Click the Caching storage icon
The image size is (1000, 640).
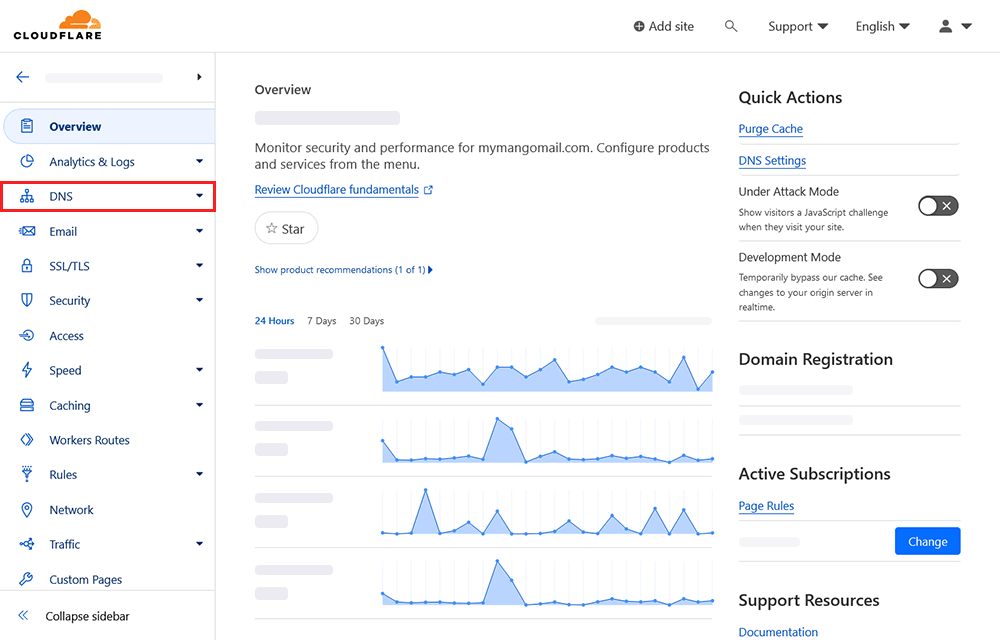[27, 405]
